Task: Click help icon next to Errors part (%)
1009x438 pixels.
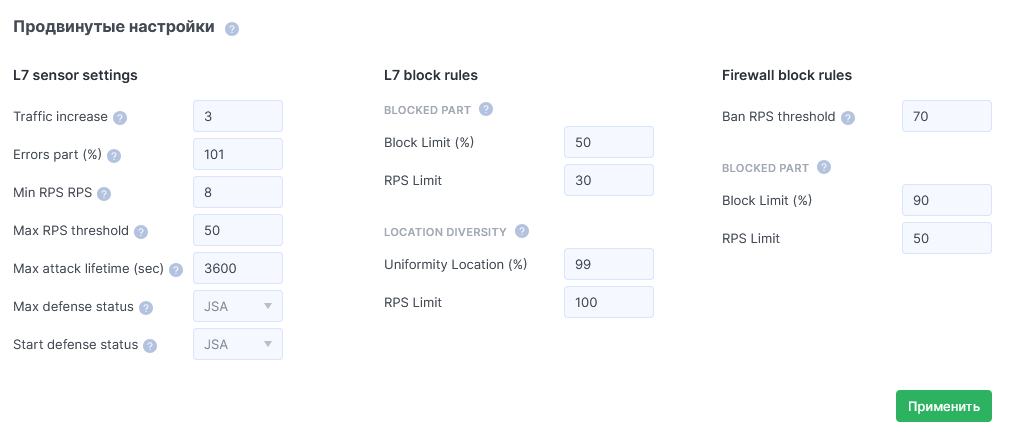Action: pyautogui.click(x=114, y=156)
